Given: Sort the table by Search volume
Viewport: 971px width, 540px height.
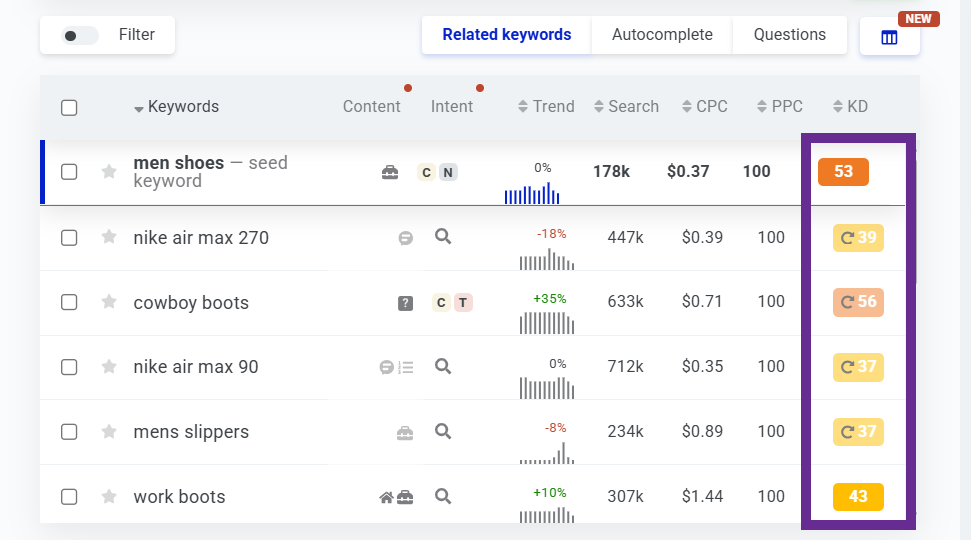Looking at the screenshot, I should (626, 107).
